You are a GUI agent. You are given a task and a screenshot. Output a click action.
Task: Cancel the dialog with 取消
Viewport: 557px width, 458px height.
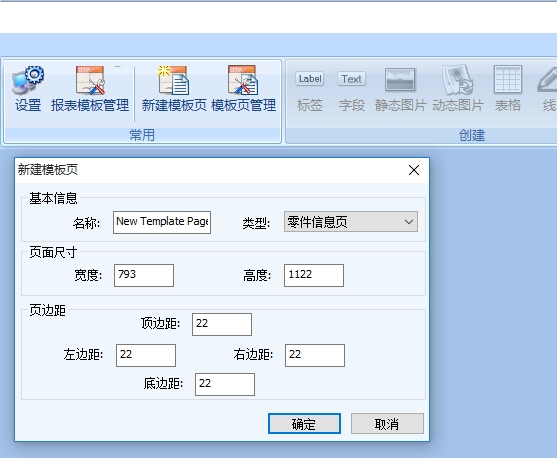[x=387, y=424]
